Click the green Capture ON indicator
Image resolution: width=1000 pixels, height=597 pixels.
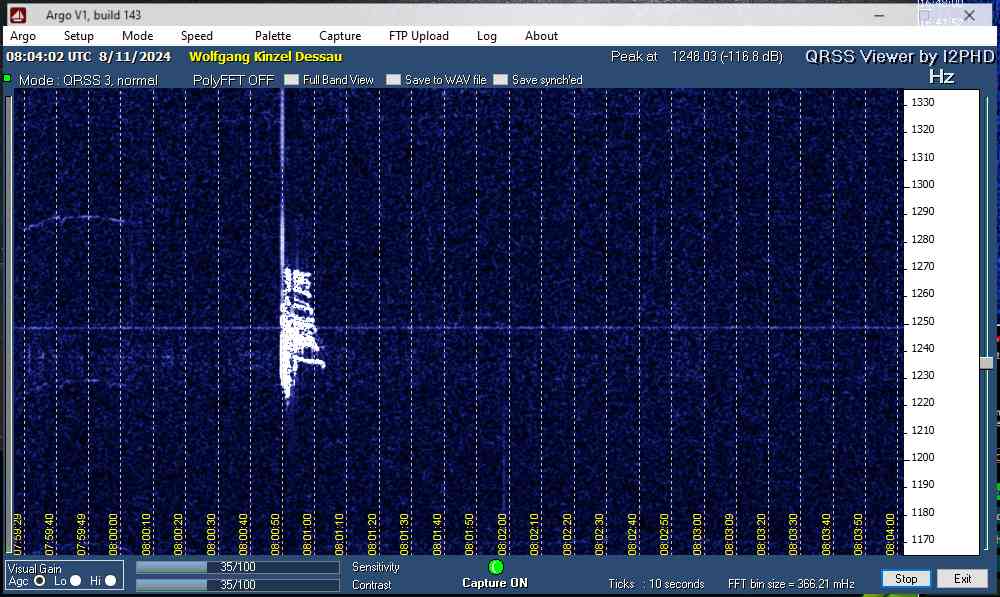click(496, 566)
